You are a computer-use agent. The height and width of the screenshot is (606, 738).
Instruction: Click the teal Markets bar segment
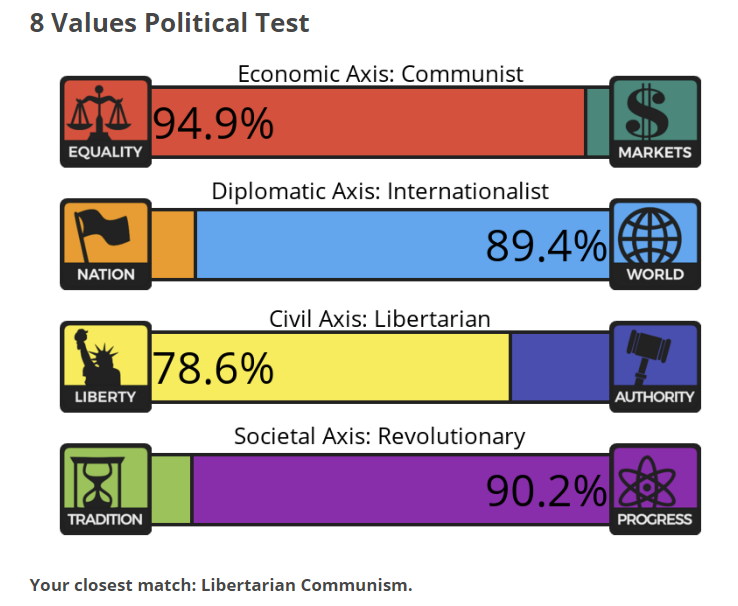[597, 123]
